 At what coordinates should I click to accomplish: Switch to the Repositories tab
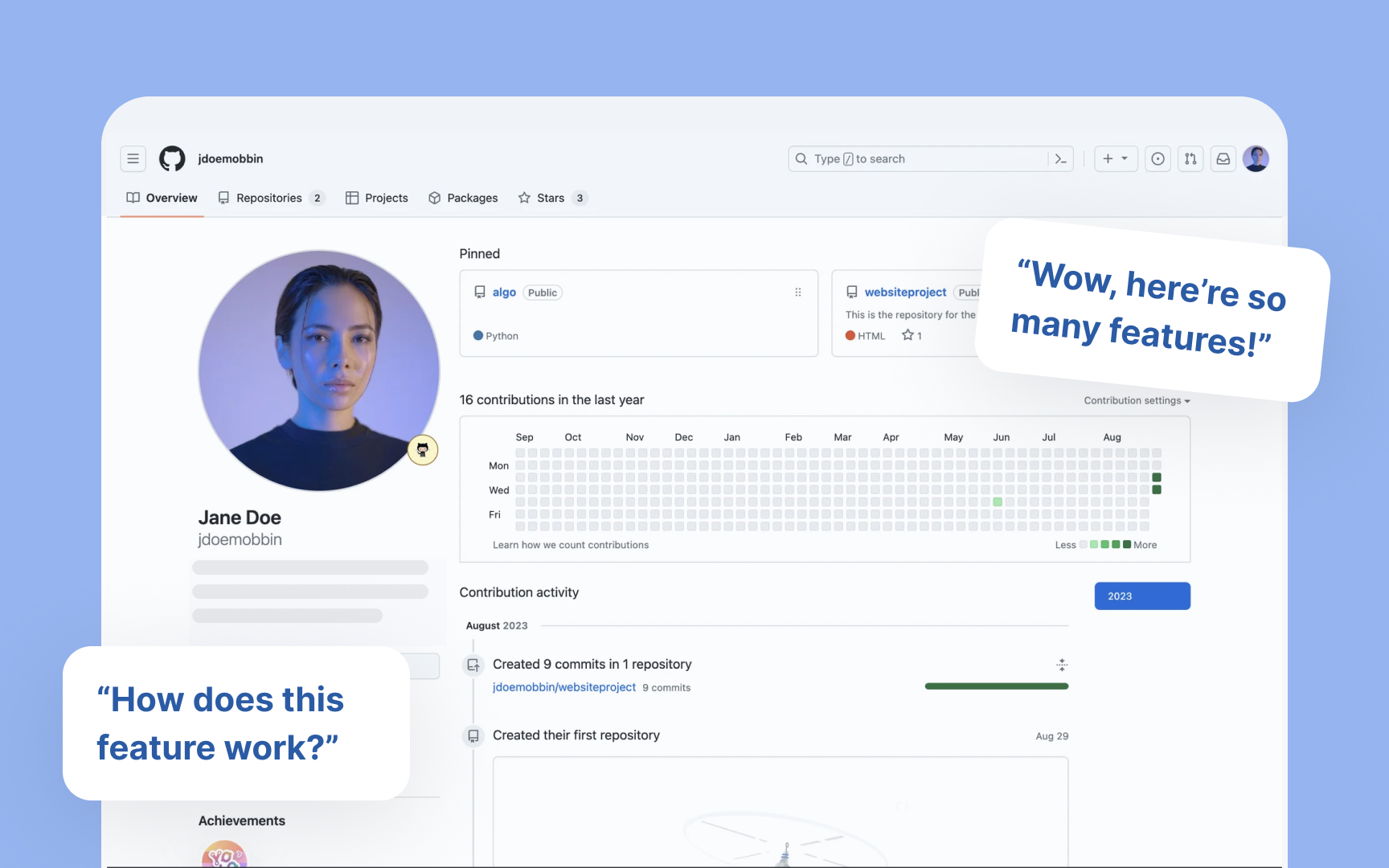268,198
